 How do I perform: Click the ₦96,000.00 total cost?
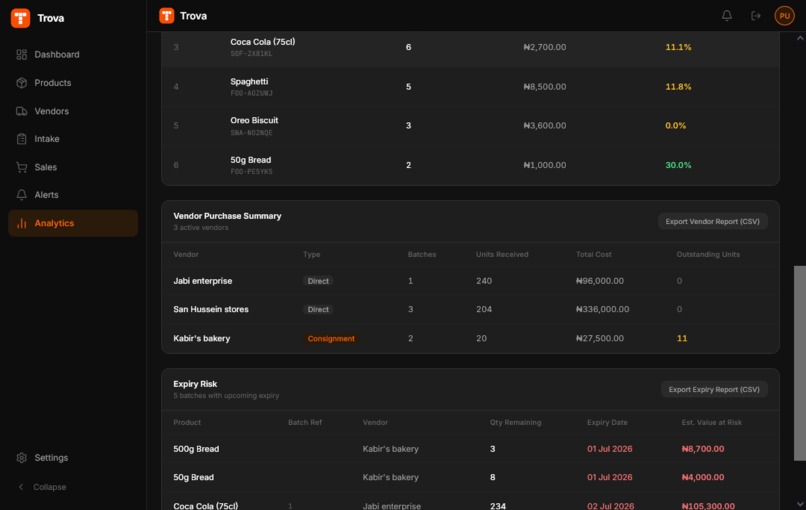600,281
